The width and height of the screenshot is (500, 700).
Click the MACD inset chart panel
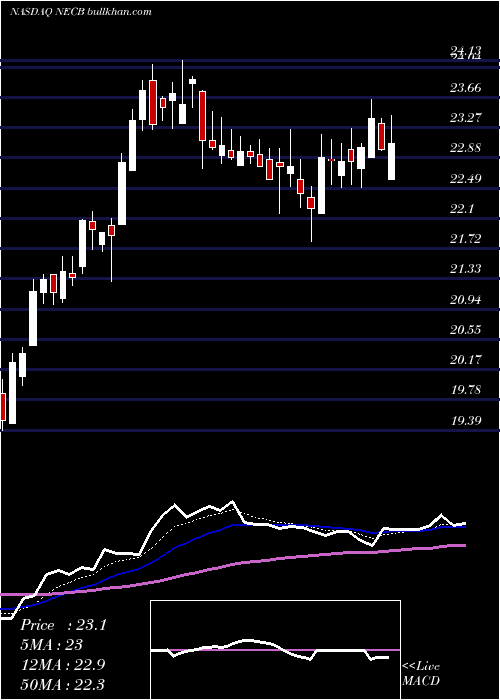point(275,650)
